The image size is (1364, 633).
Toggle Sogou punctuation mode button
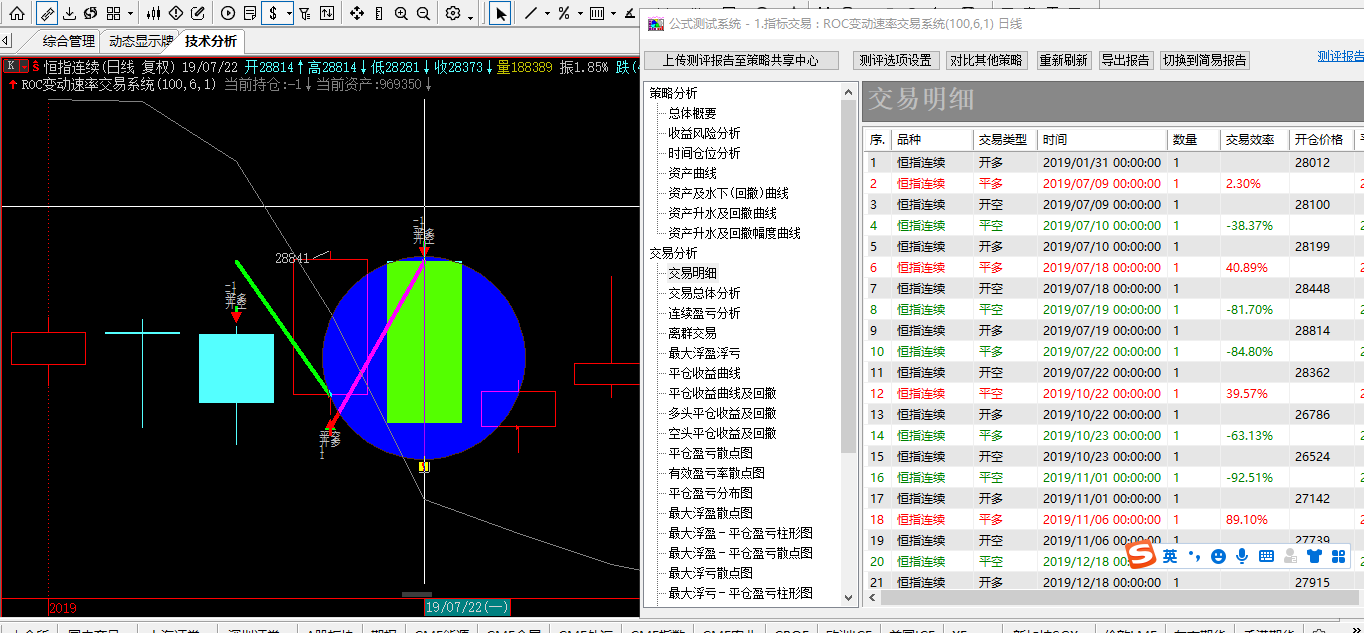click(1194, 556)
